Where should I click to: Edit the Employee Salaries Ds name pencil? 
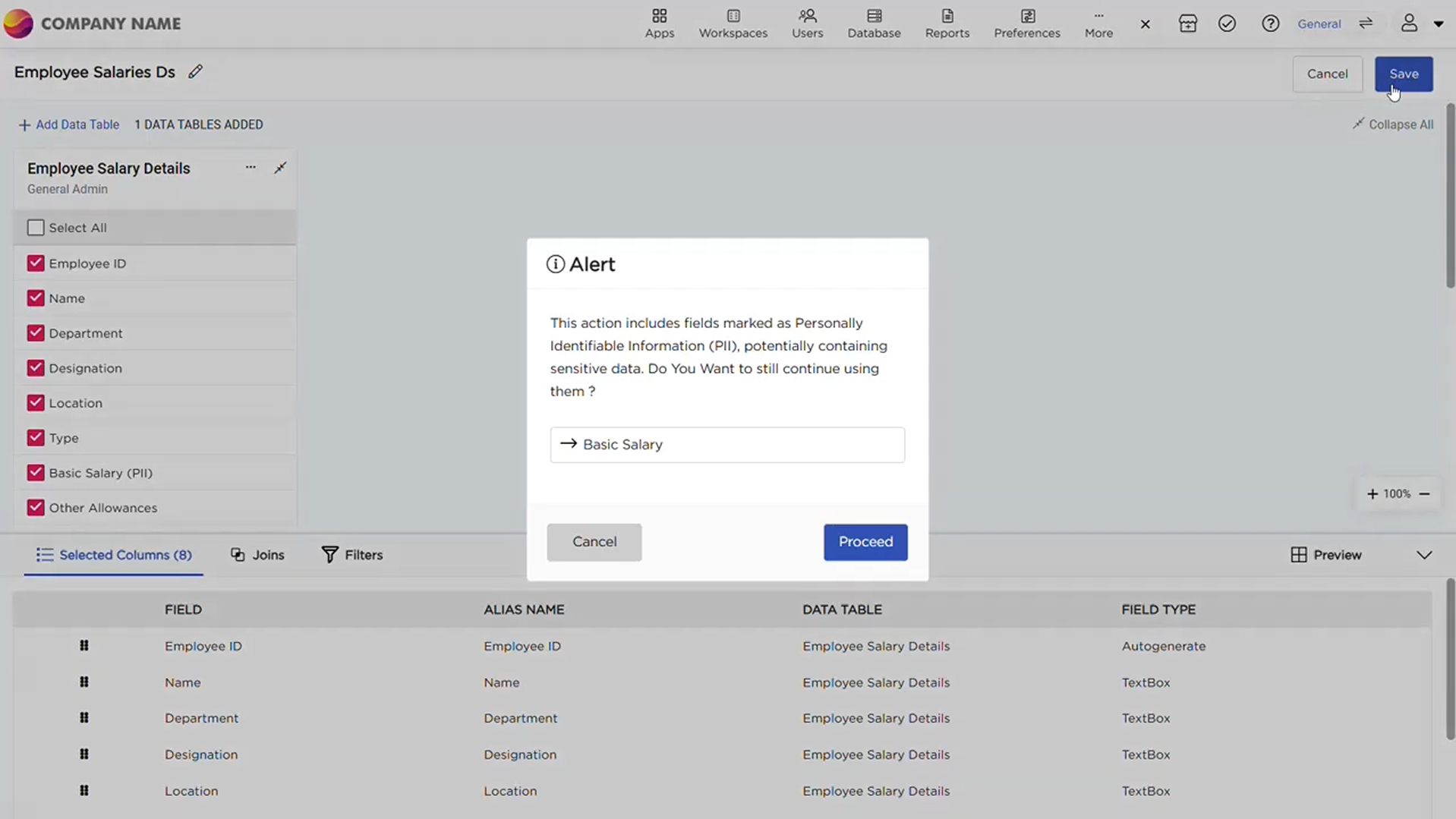(x=195, y=71)
